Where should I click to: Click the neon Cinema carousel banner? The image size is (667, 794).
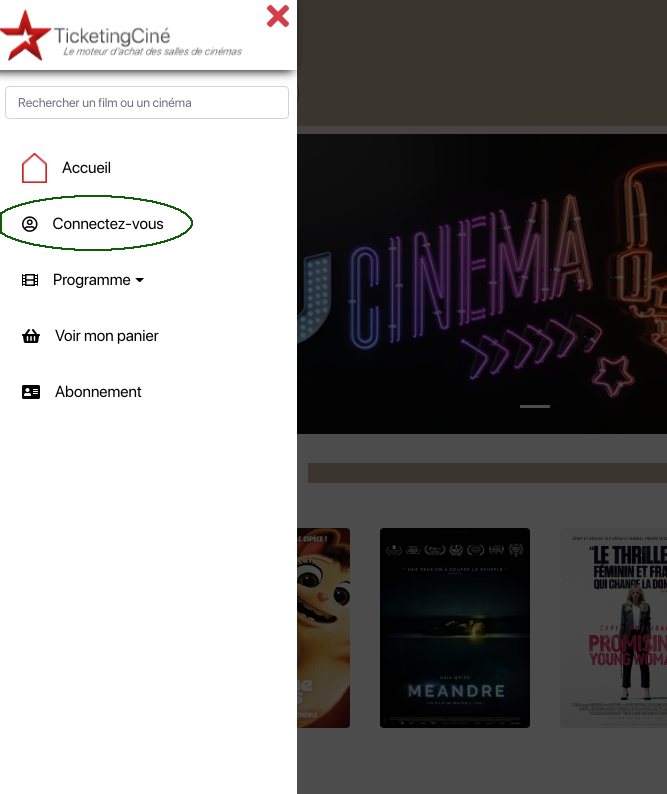482,284
